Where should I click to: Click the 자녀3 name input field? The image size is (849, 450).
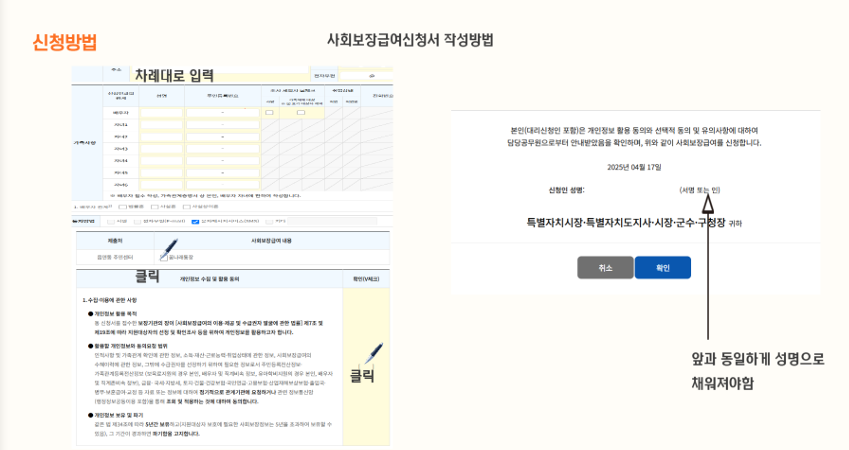tap(161, 148)
